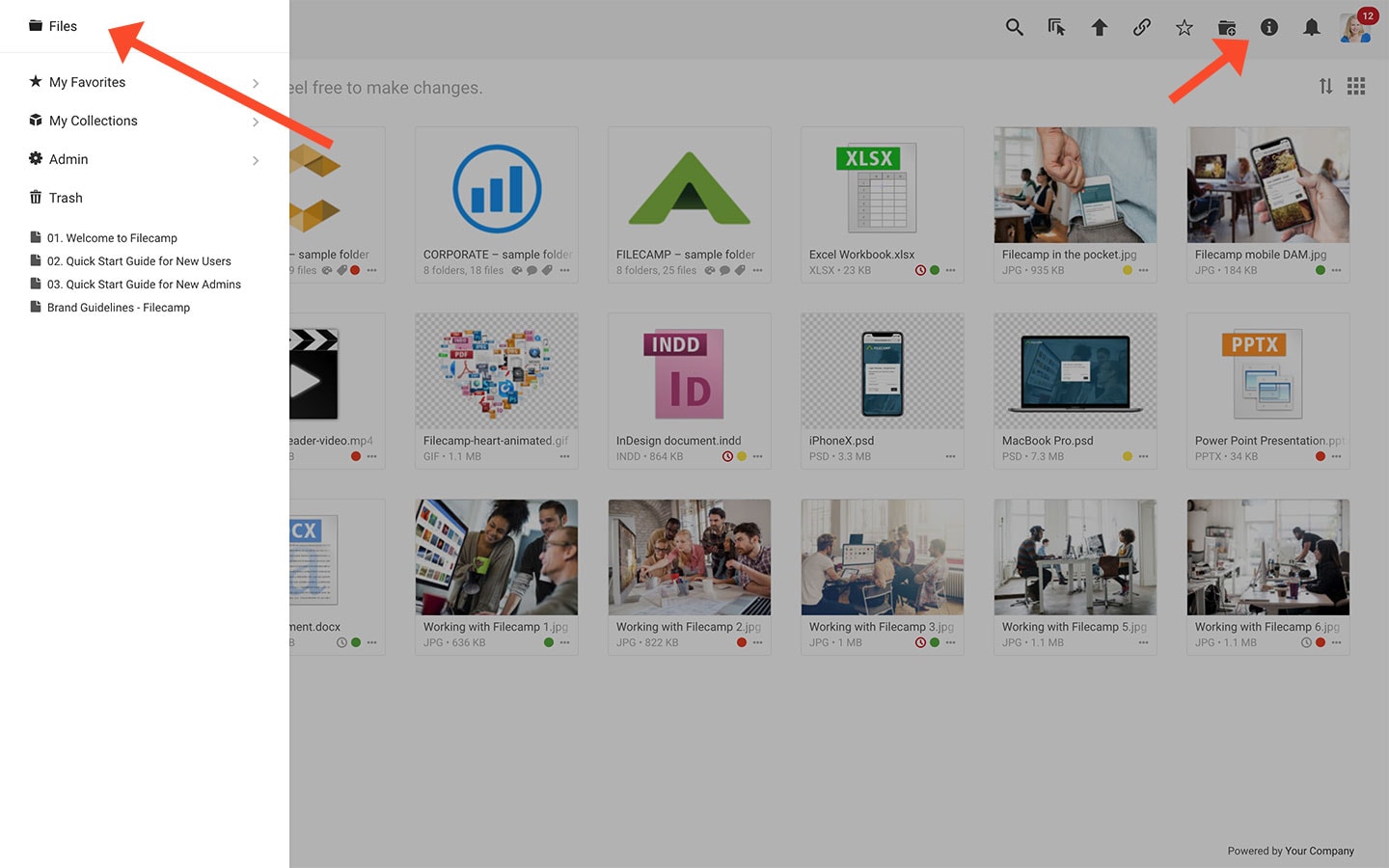Open Brand Guidelines - Filecamp page
1389x868 pixels.
118,308
